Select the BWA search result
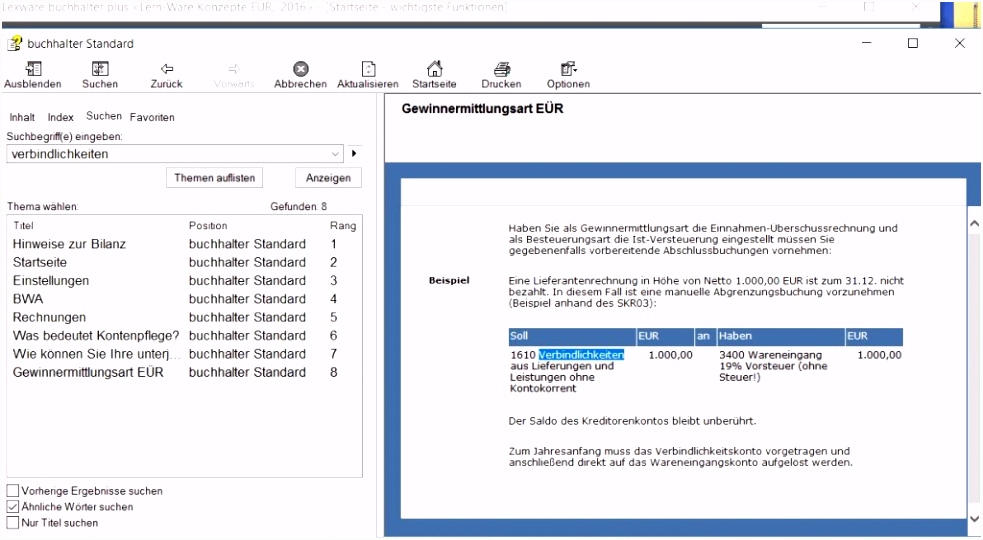Viewport: 983px width, 540px height. 184,299
